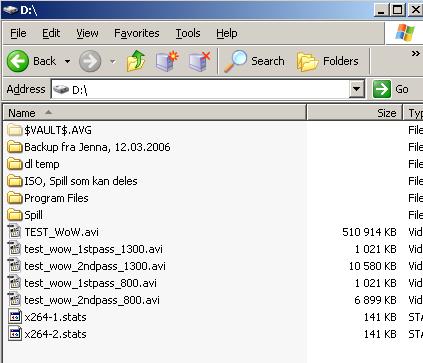Show the Folders pane
The image size is (423, 363).
(327, 61)
